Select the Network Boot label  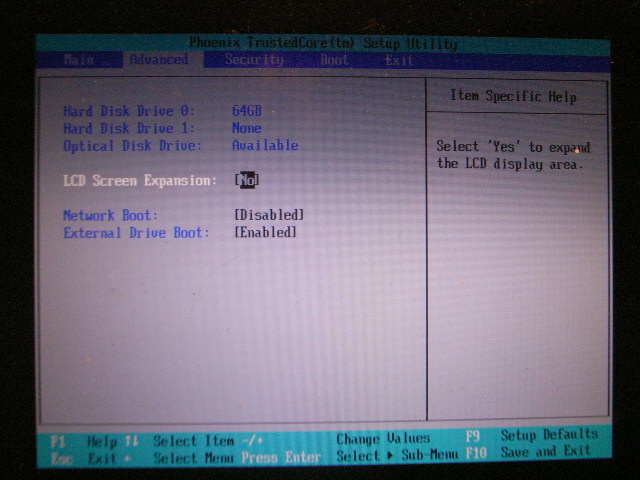[110, 215]
